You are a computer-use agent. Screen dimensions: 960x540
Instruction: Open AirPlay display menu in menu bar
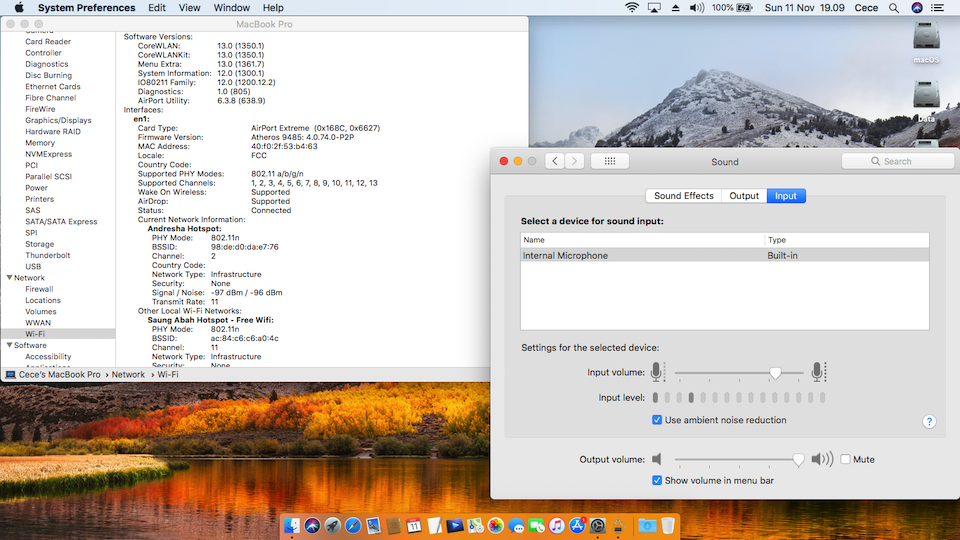654,8
